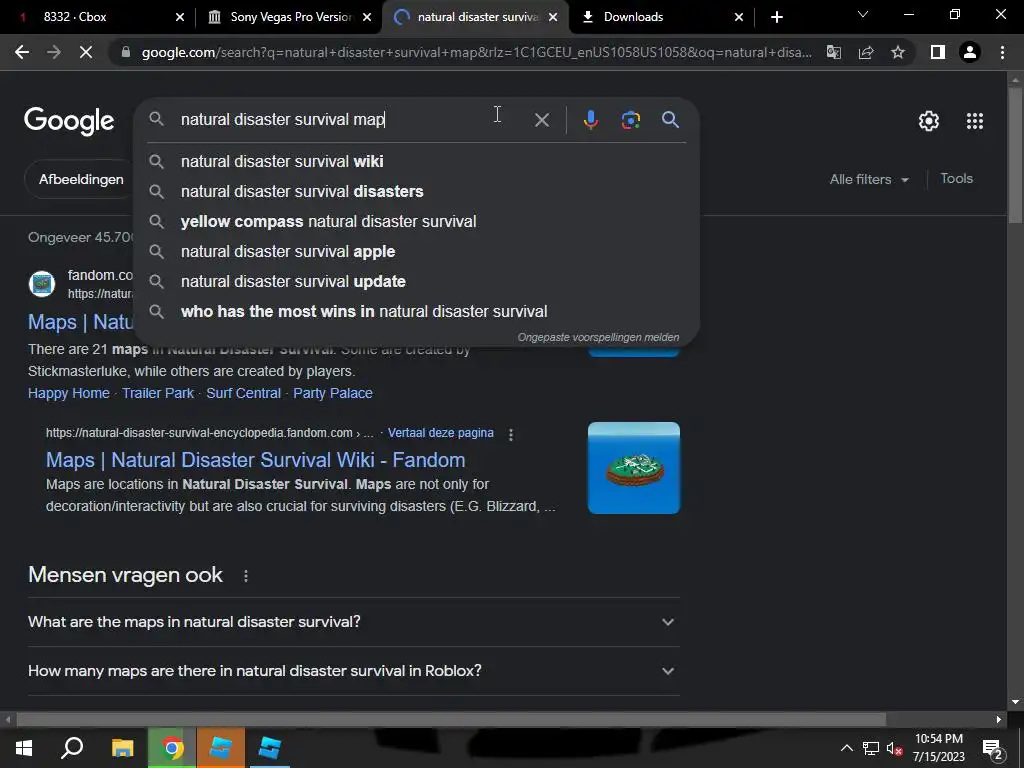This screenshot has width=1024, height=768.
Task: Select the Afbeeldingen filter chip
Action: pos(81,180)
